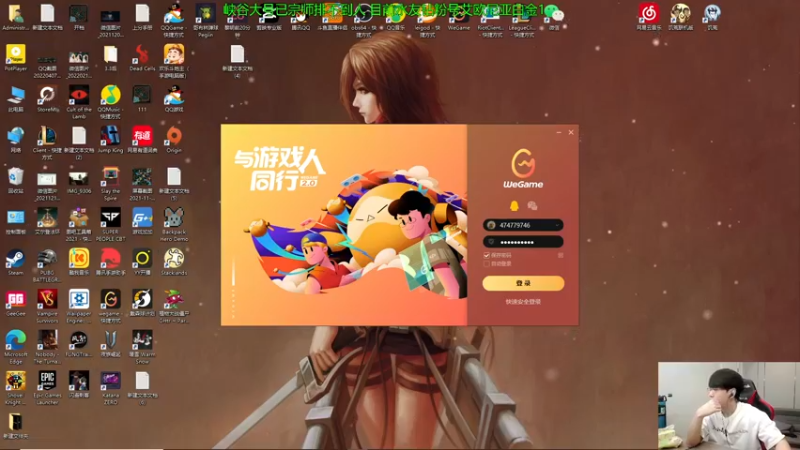Image resolution: width=800 pixels, height=450 pixels.
Task: Open the PotPlayer desktop shortcut
Action: pos(15,58)
